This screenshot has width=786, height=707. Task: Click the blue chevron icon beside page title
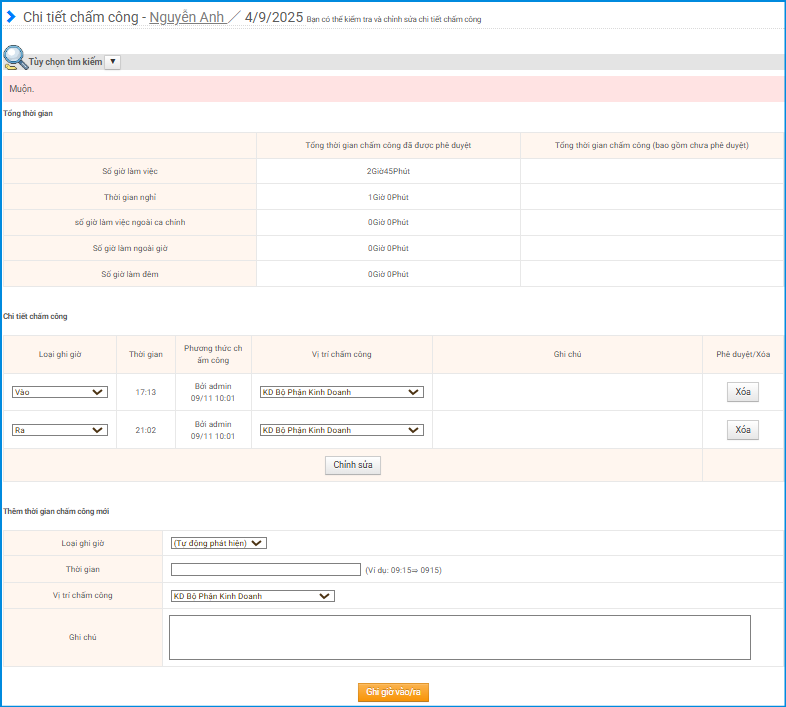click(11, 17)
